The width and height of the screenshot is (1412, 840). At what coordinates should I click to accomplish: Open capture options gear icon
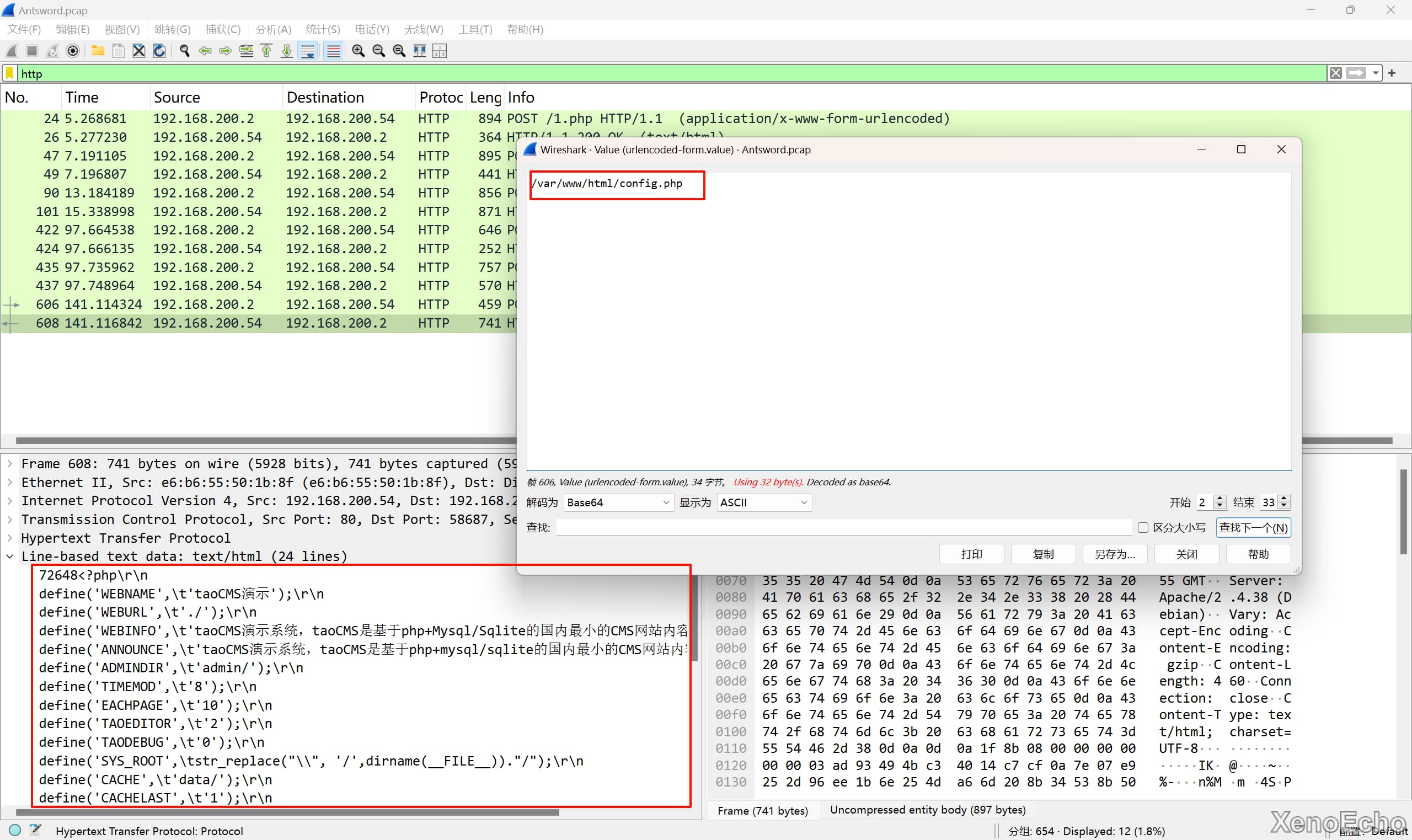coord(72,51)
